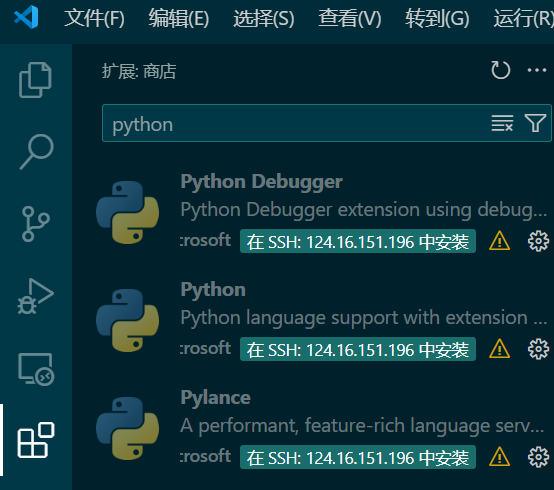Open the Run and Debug view
This screenshot has height=490, width=554.
coord(35,296)
